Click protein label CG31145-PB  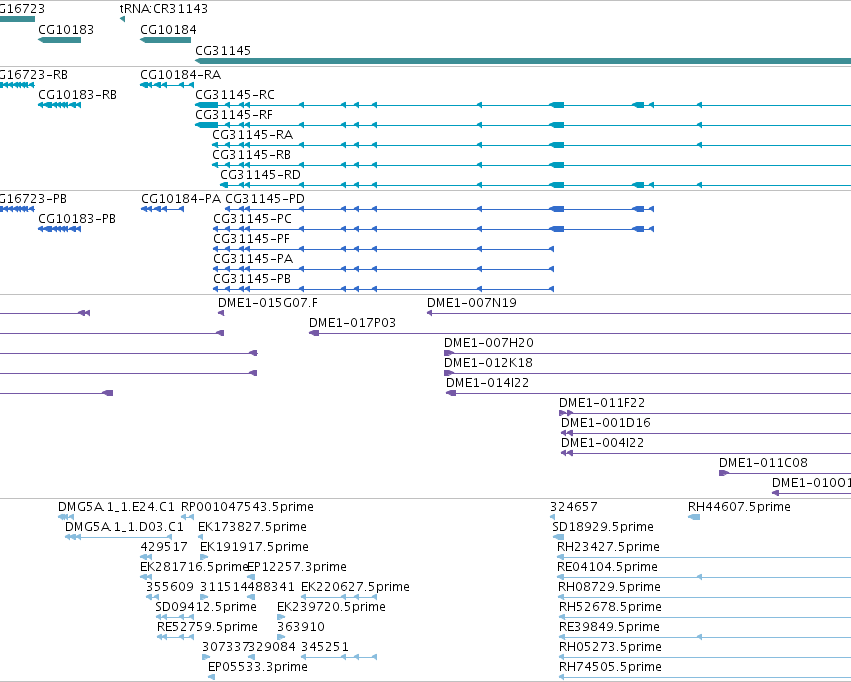click(252, 279)
